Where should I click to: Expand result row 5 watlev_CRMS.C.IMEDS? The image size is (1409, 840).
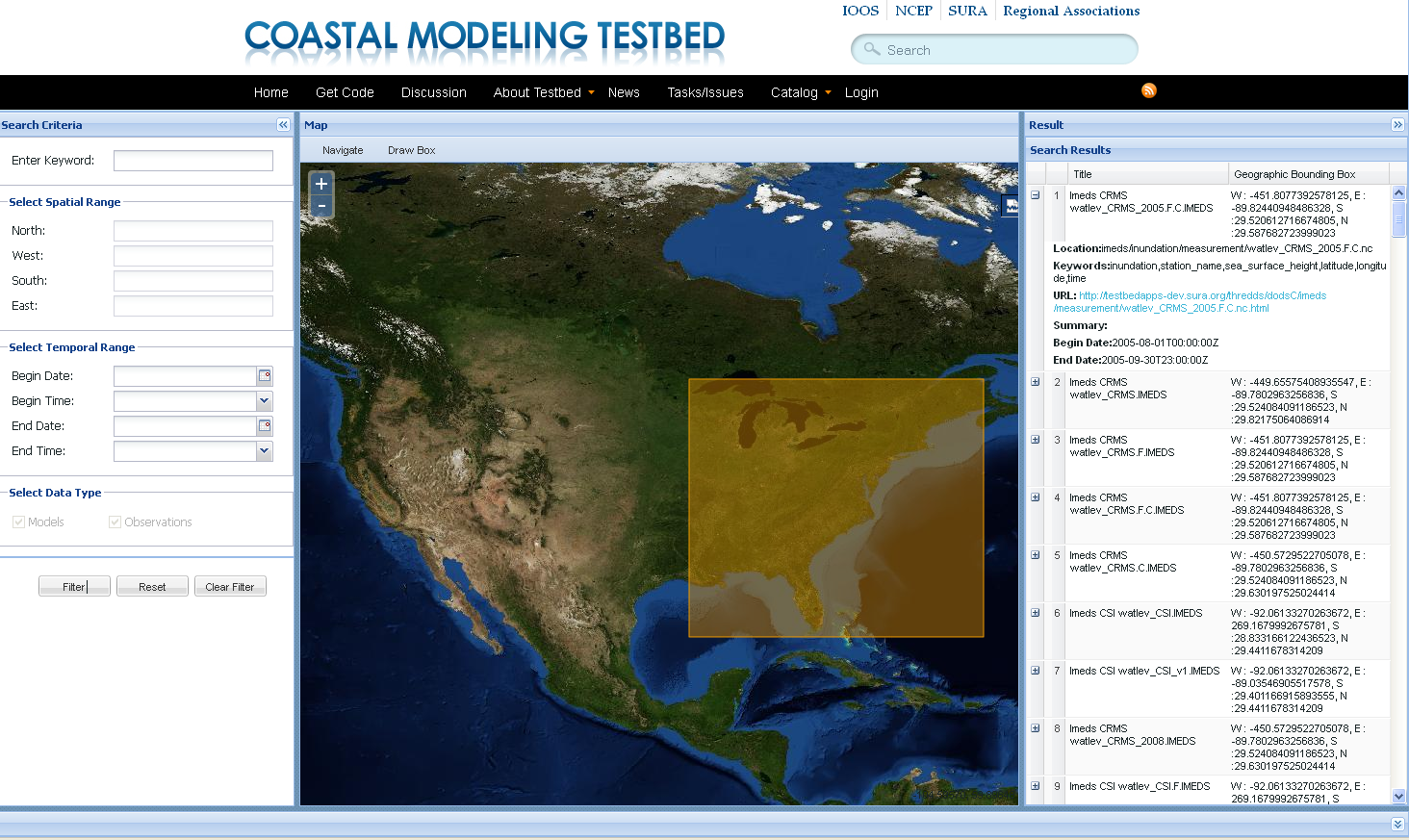click(1036, 555)
